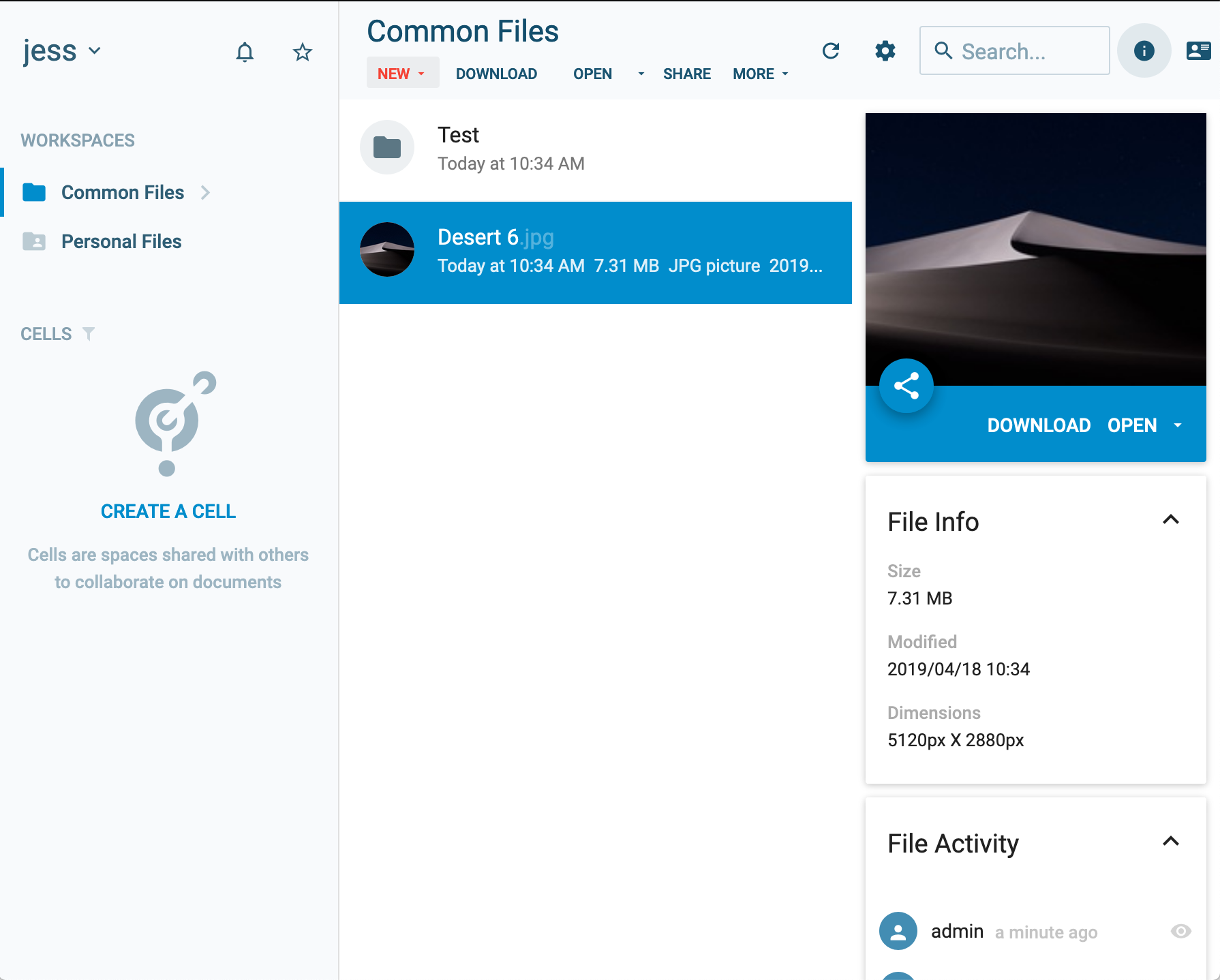Click the Common Files folder icon

click(34, 193)
